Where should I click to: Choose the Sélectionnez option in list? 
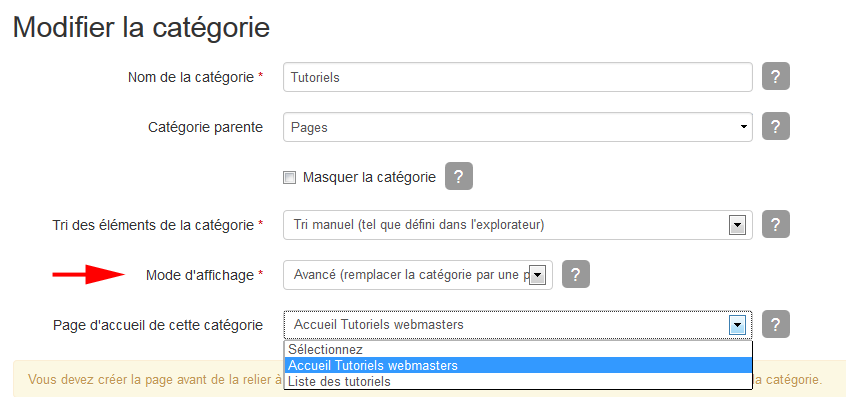pyautogui.click(x=517, y=349)
